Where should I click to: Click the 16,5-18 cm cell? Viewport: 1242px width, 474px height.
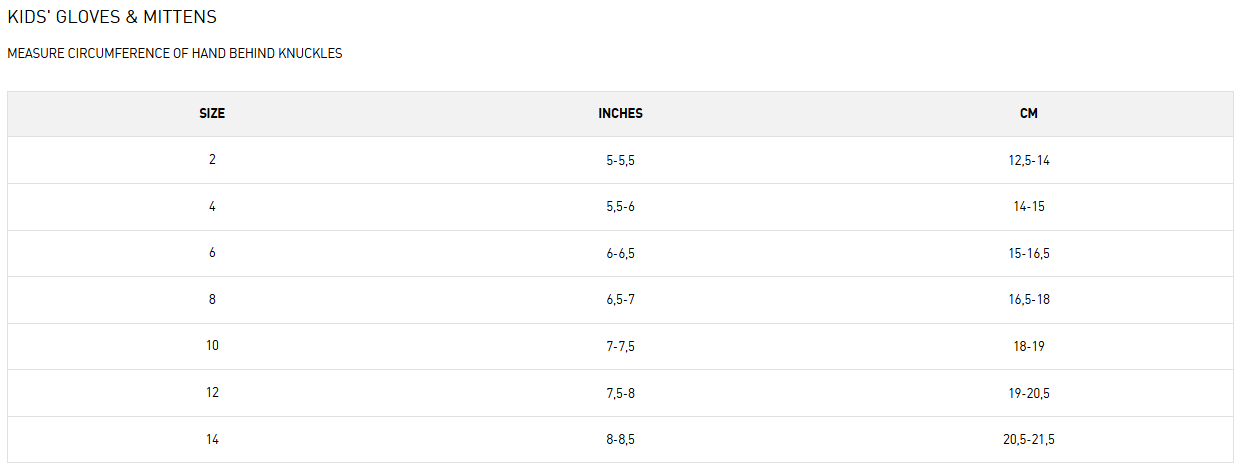coord(1029,300)
